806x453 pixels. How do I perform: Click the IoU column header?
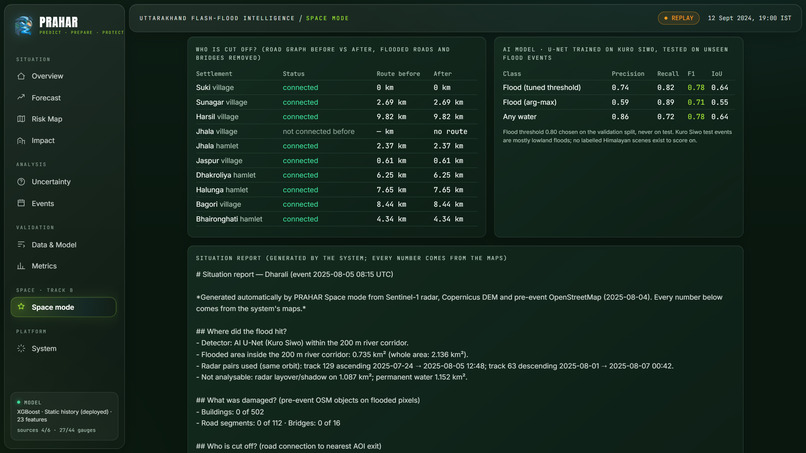pos(717,74)
